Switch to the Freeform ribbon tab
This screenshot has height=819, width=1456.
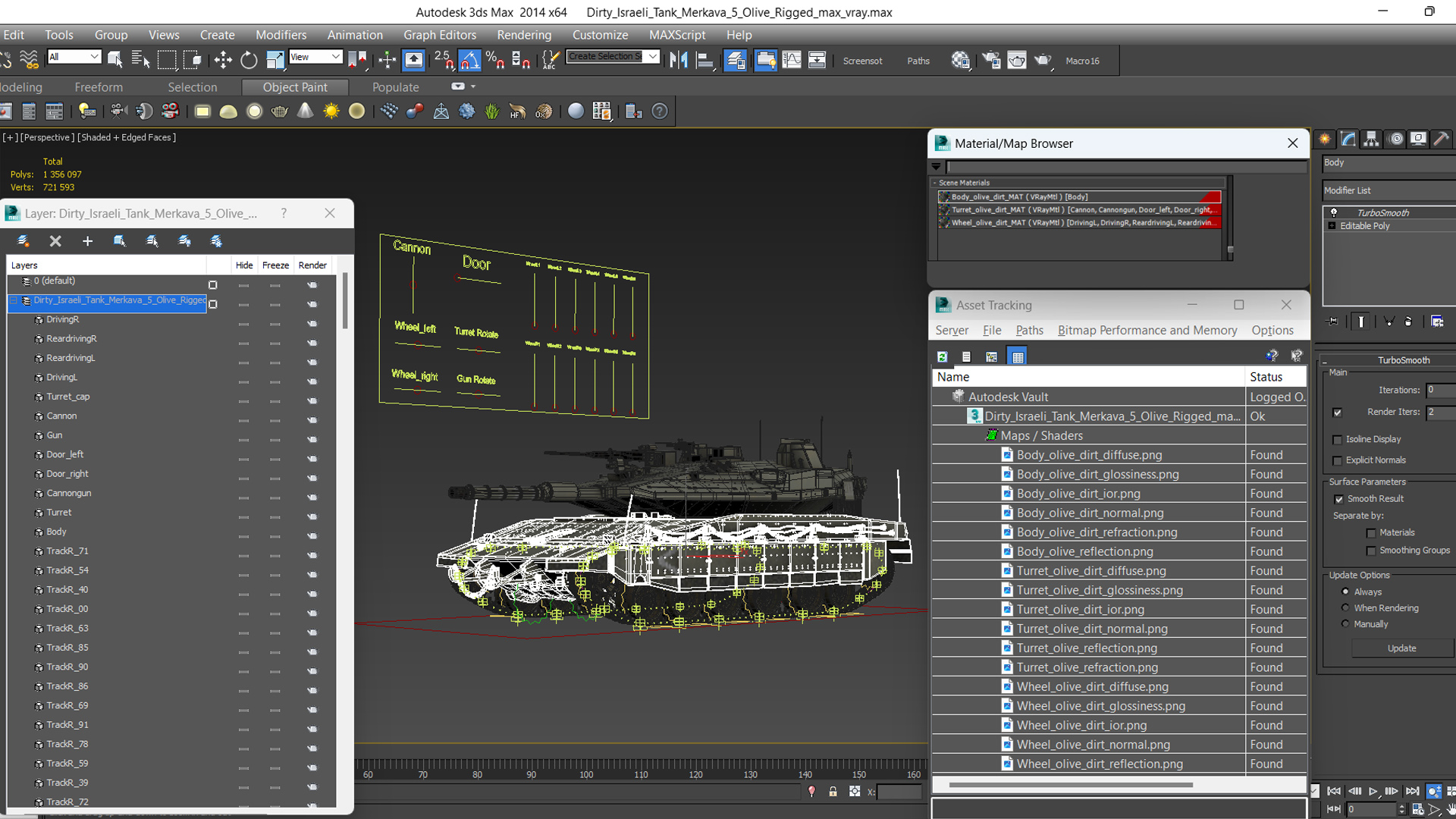99,87
